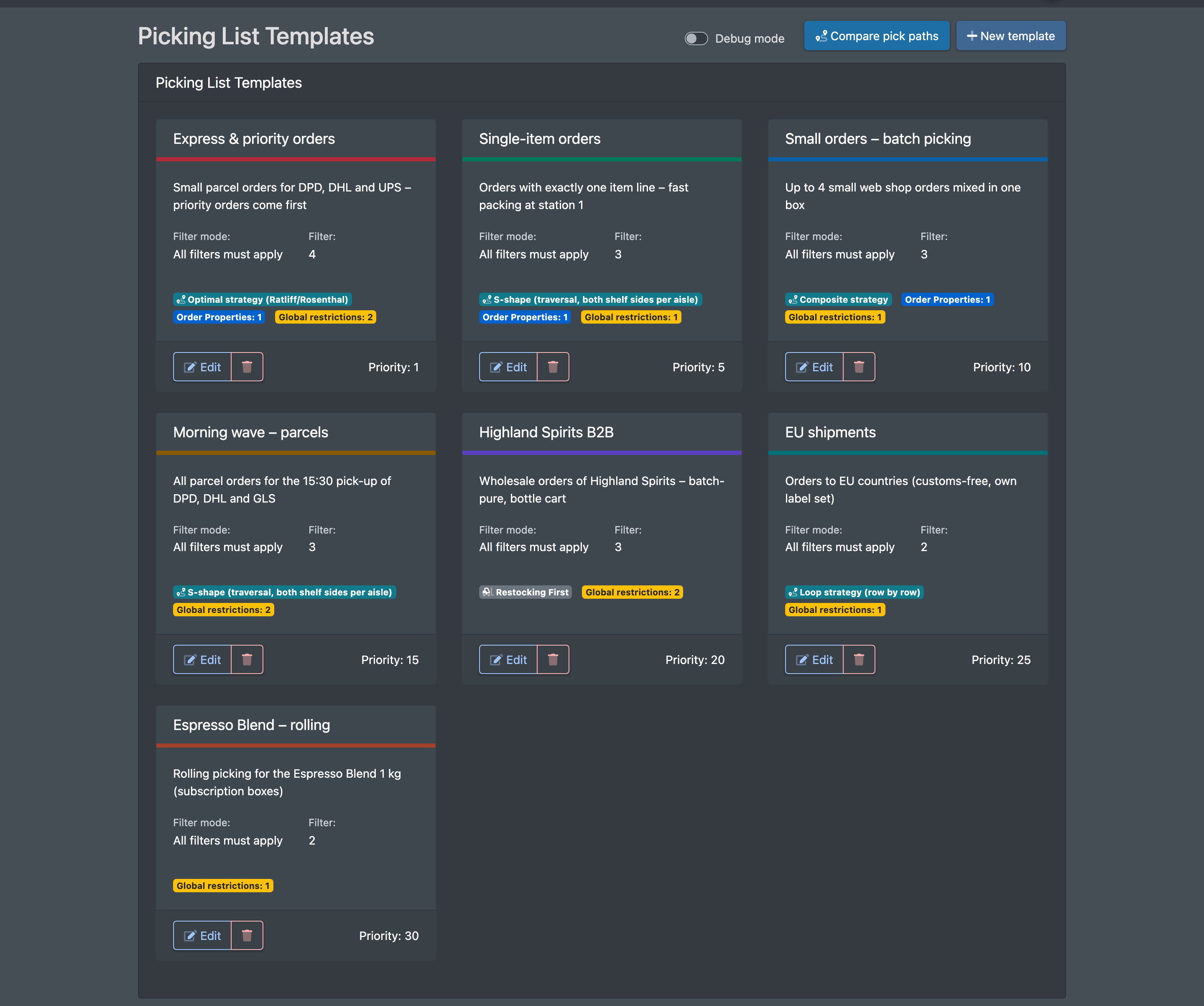Edit the Espresso Blend – rolling template
This screenshot has width=1204, height=1006.
pyautogui.click(x=202, y=935)
